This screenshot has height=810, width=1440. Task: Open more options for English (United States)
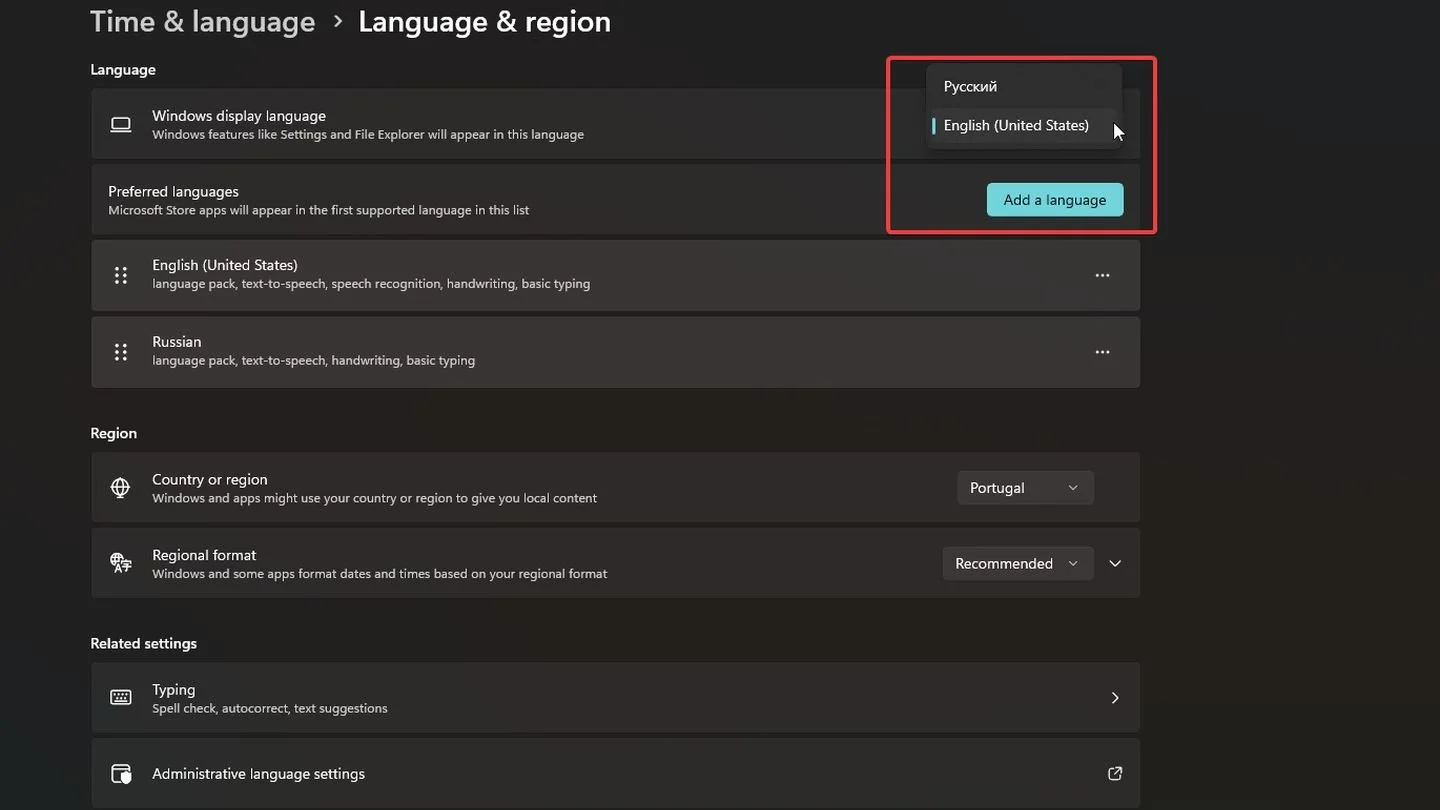(1102, 275)
